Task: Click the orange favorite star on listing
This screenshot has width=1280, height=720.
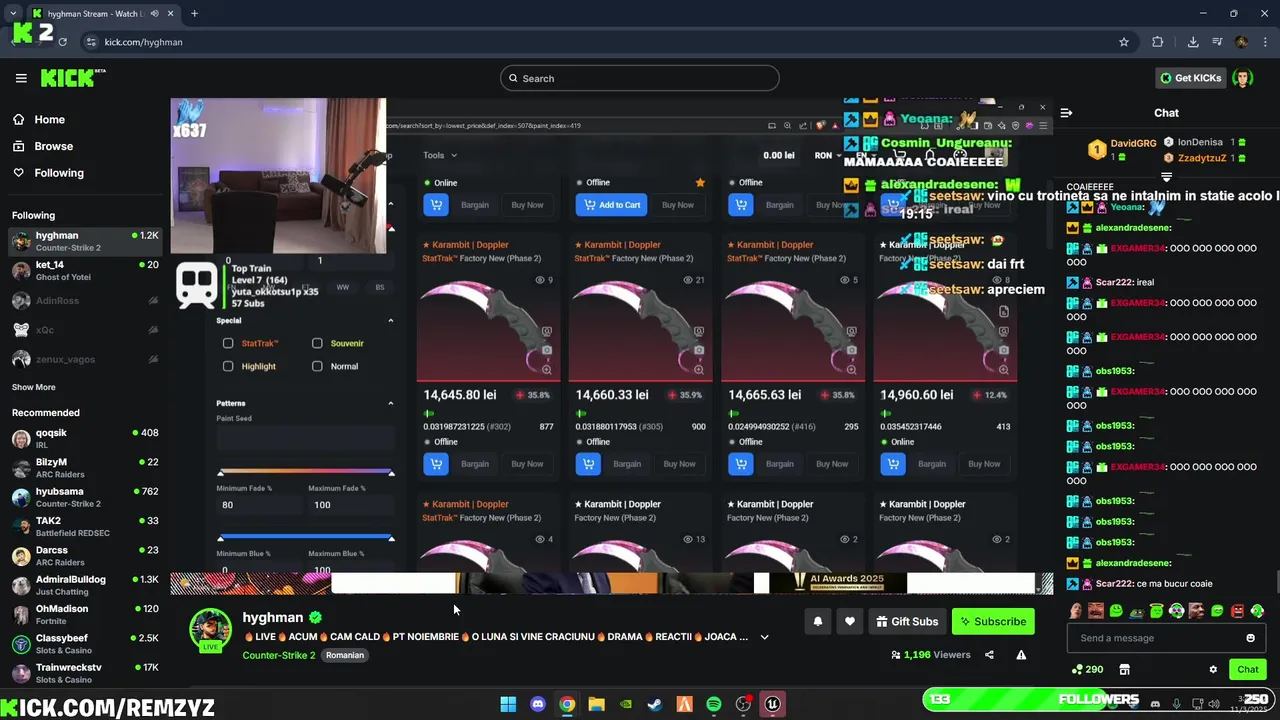Action: (x=700, y=182)
